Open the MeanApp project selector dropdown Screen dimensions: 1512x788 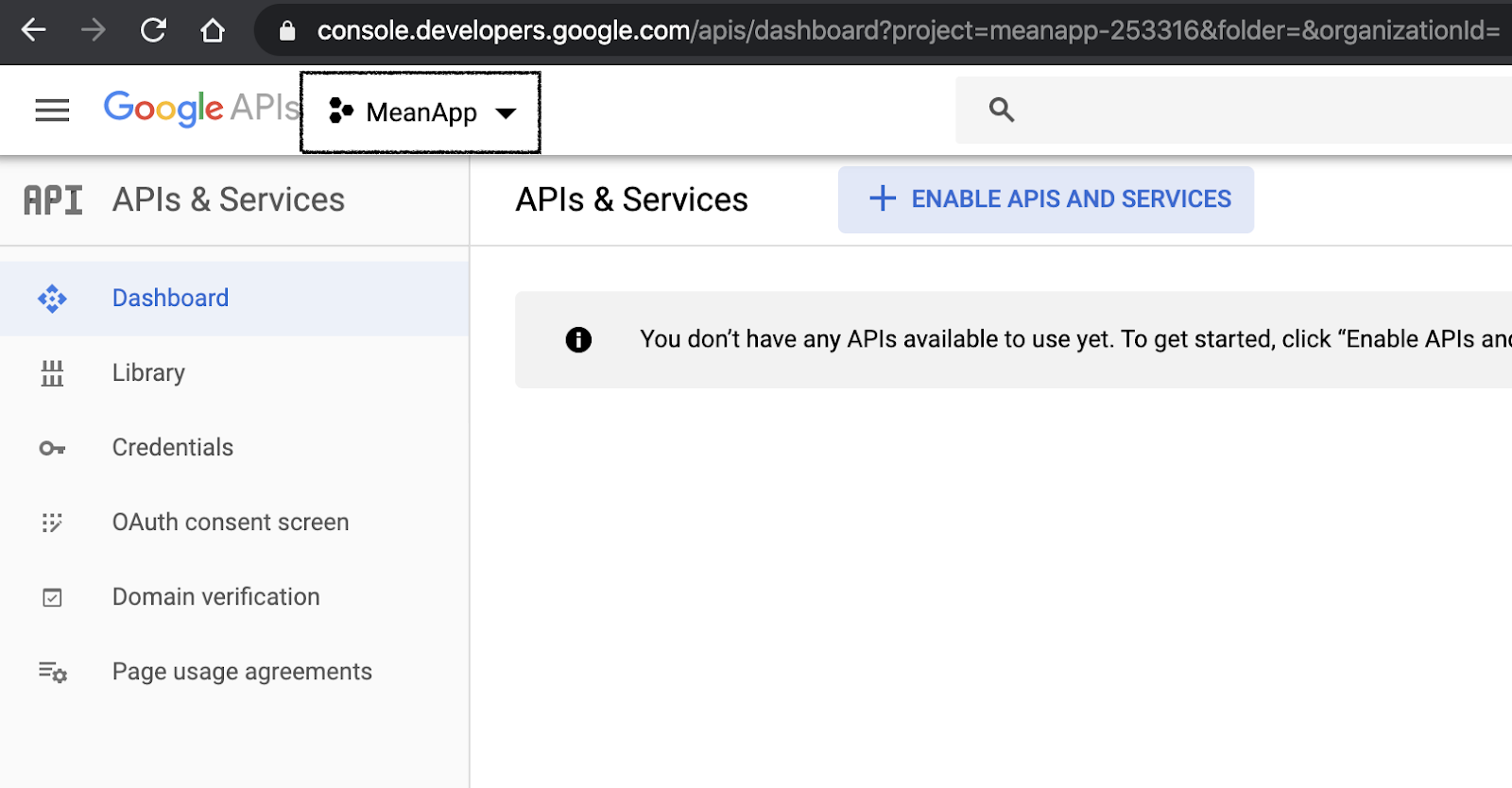(421, 112)
